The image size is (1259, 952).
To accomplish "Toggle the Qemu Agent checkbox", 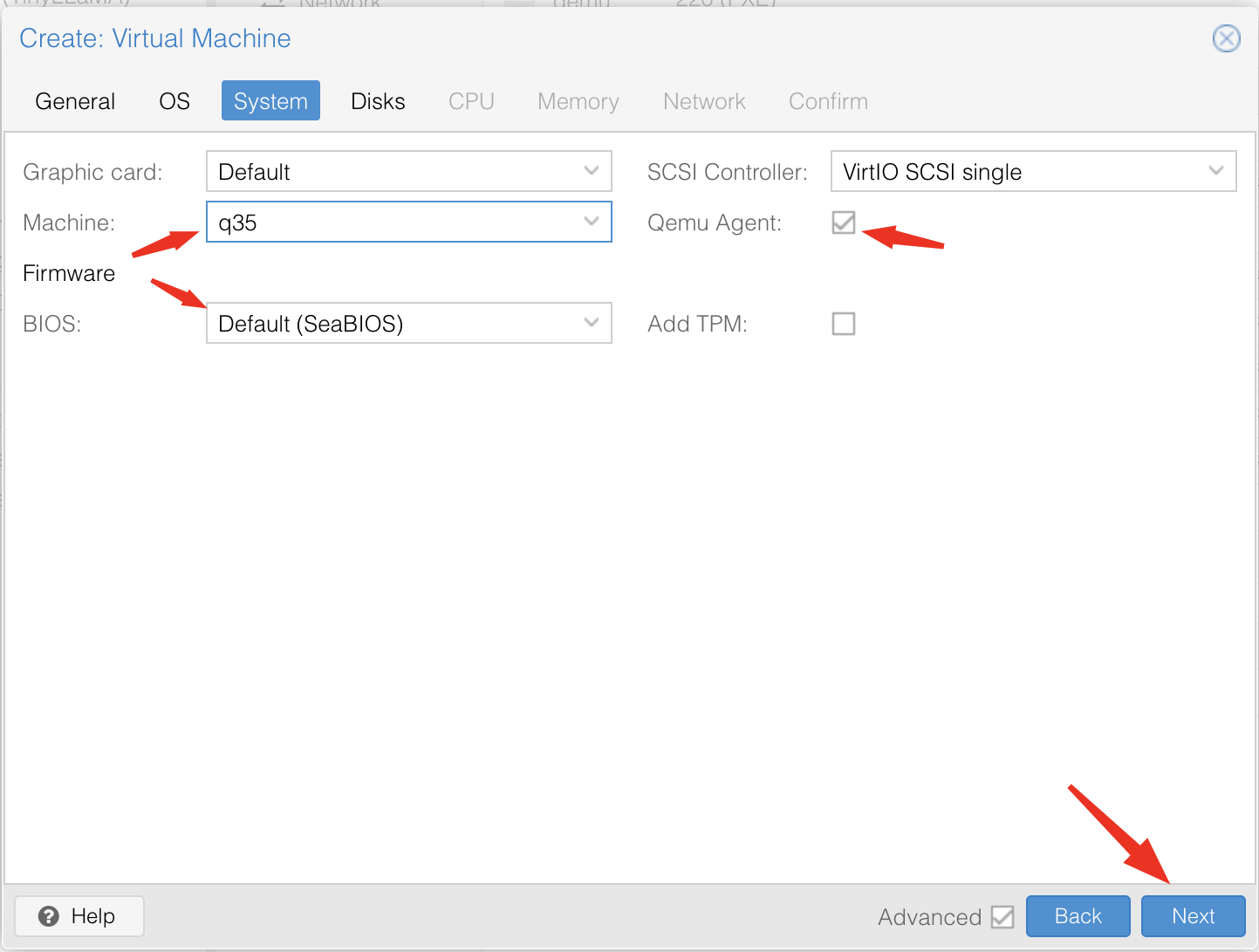I will point(843,223).
